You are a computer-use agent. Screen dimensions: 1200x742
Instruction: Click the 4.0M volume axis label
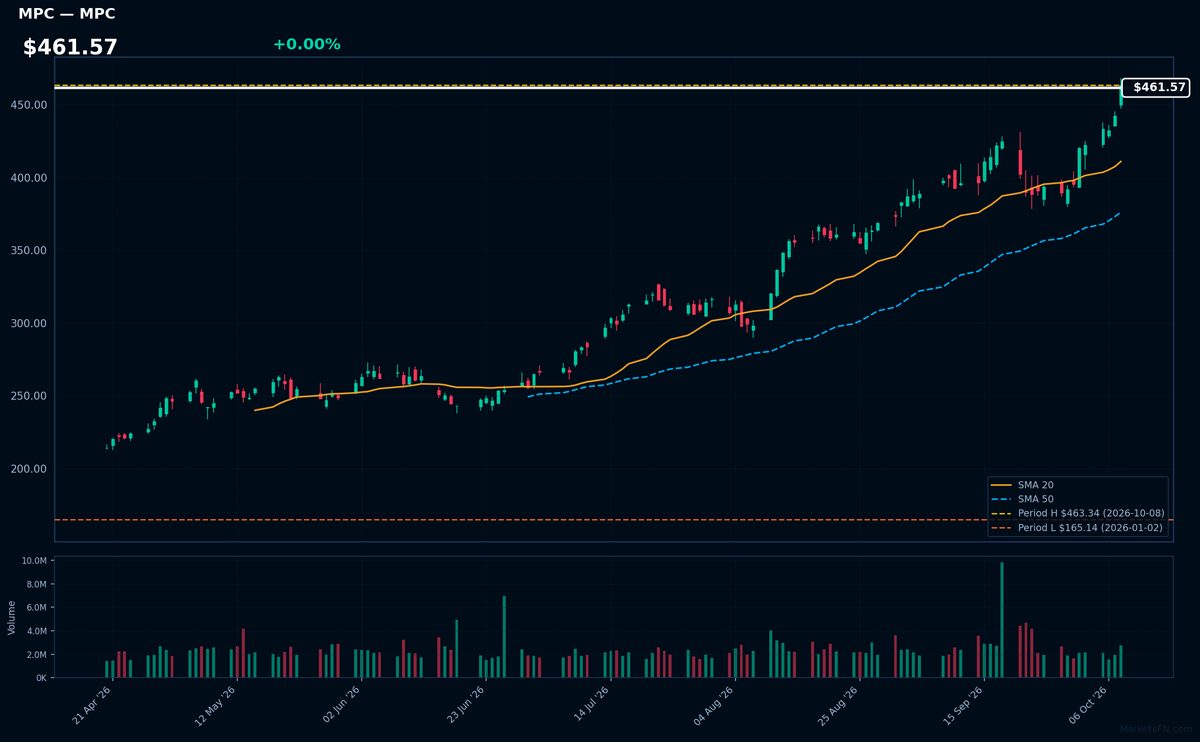pyautogui.click(x=37, y=631)
